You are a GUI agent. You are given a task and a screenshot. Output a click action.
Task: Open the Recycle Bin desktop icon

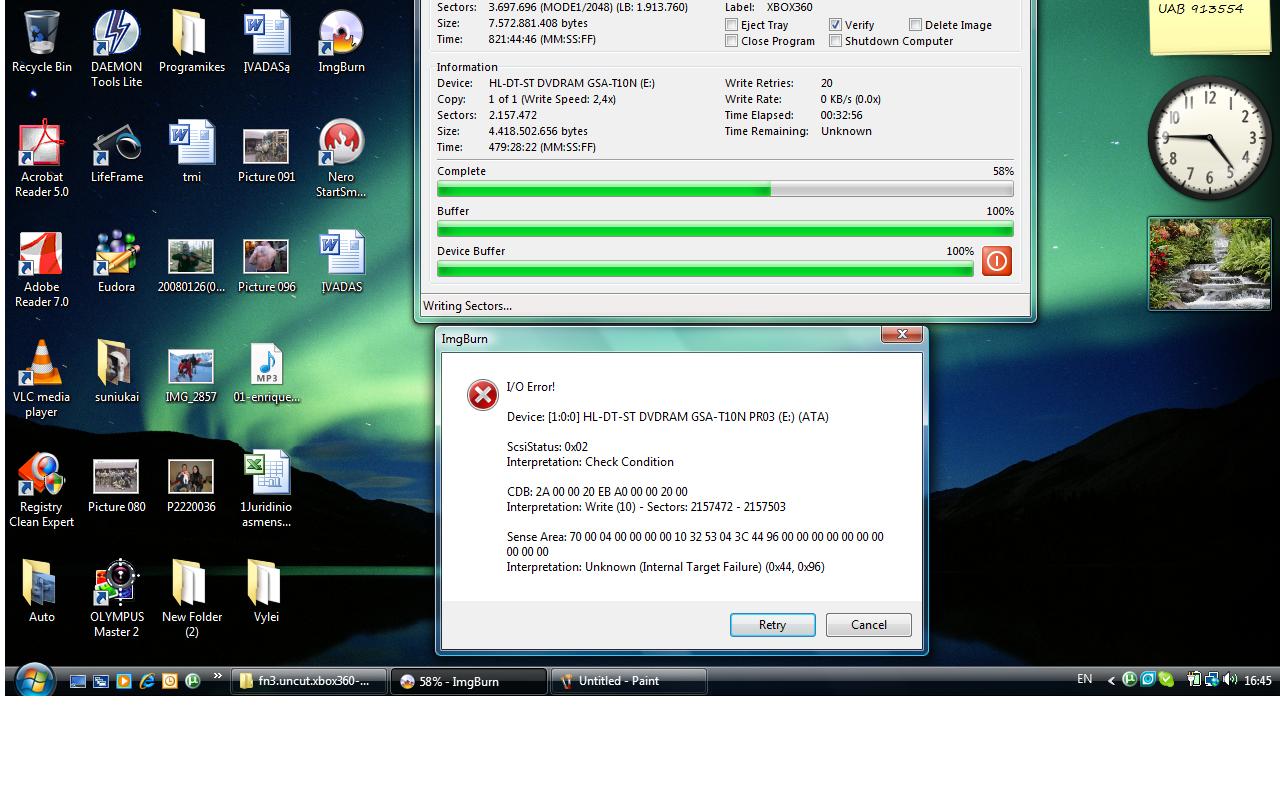pos(41,41)
